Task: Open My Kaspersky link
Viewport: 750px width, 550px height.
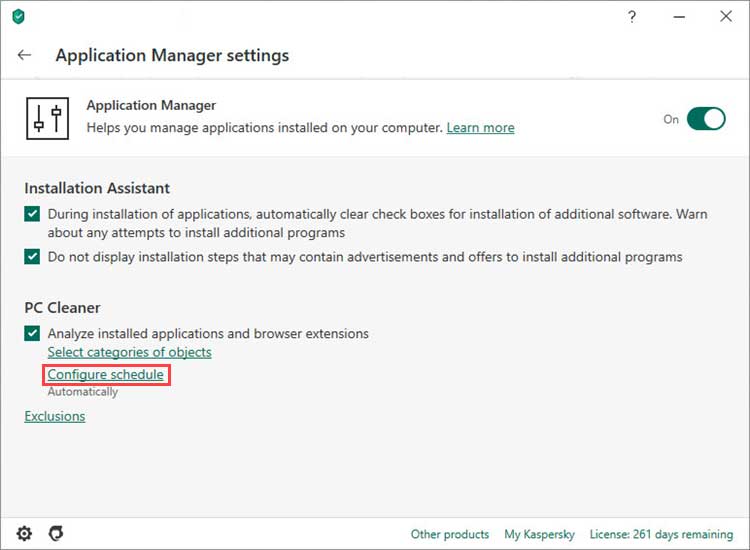Action: [540, 534]
